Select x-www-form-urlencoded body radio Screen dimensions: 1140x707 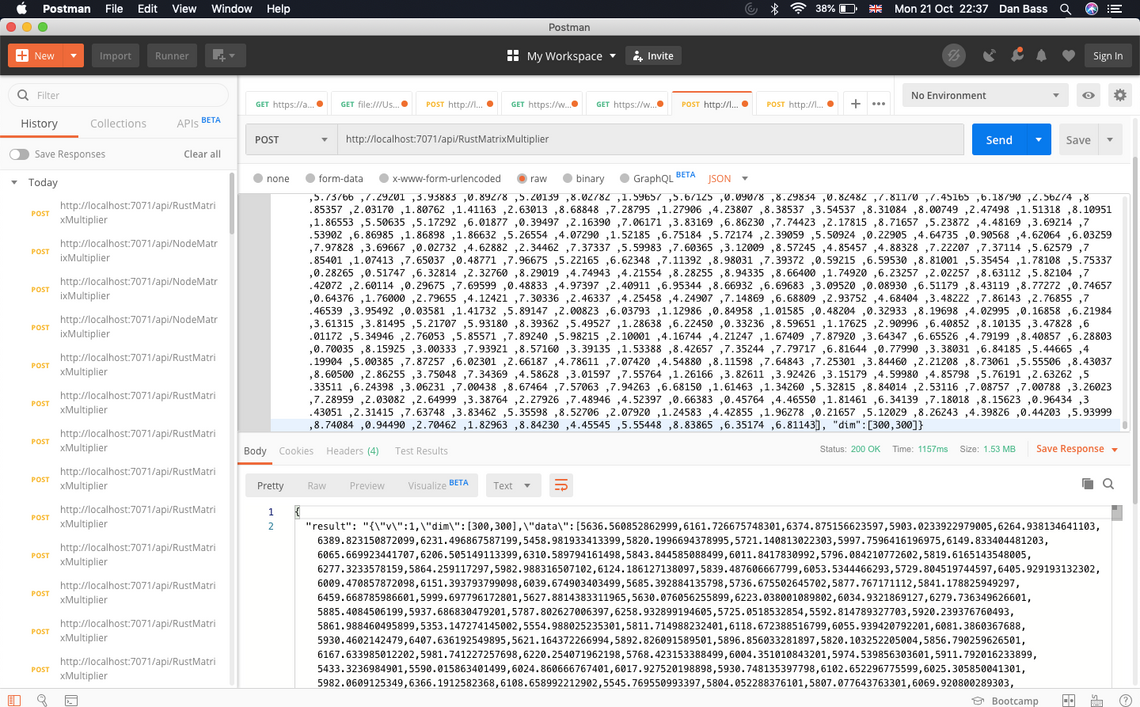384,178
